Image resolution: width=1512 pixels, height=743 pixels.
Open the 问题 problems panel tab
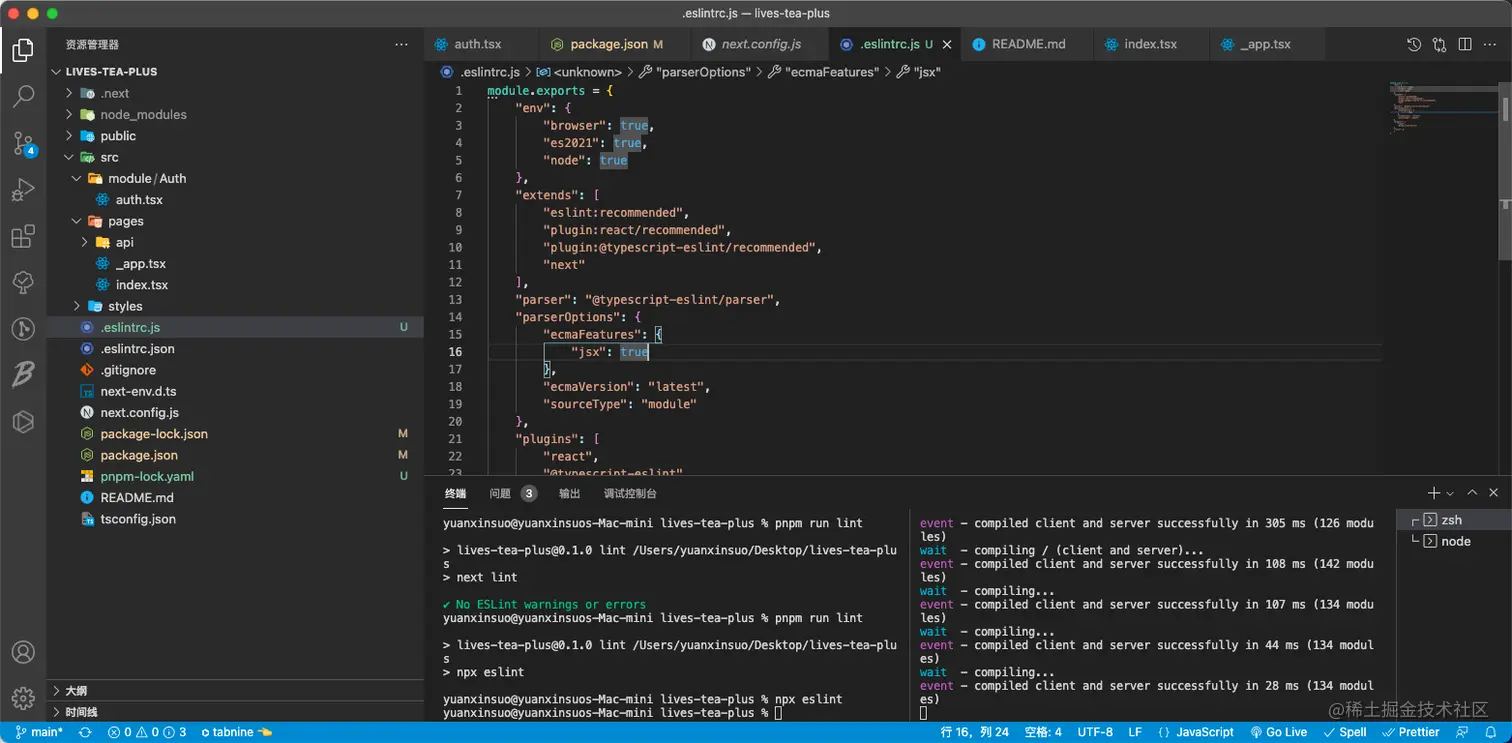point(500,493)
